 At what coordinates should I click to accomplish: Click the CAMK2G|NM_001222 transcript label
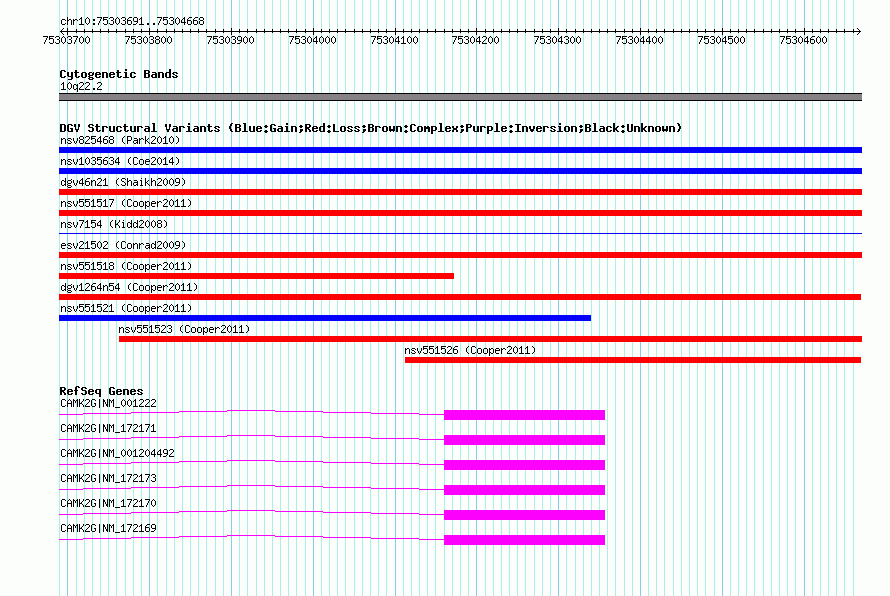(x=108, y=404)
